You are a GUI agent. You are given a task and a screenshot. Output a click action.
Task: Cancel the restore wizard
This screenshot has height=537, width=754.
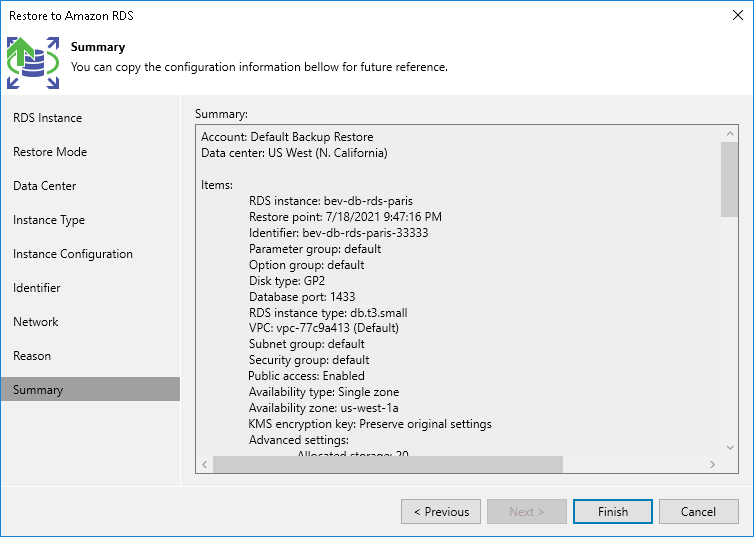point(698,512)
